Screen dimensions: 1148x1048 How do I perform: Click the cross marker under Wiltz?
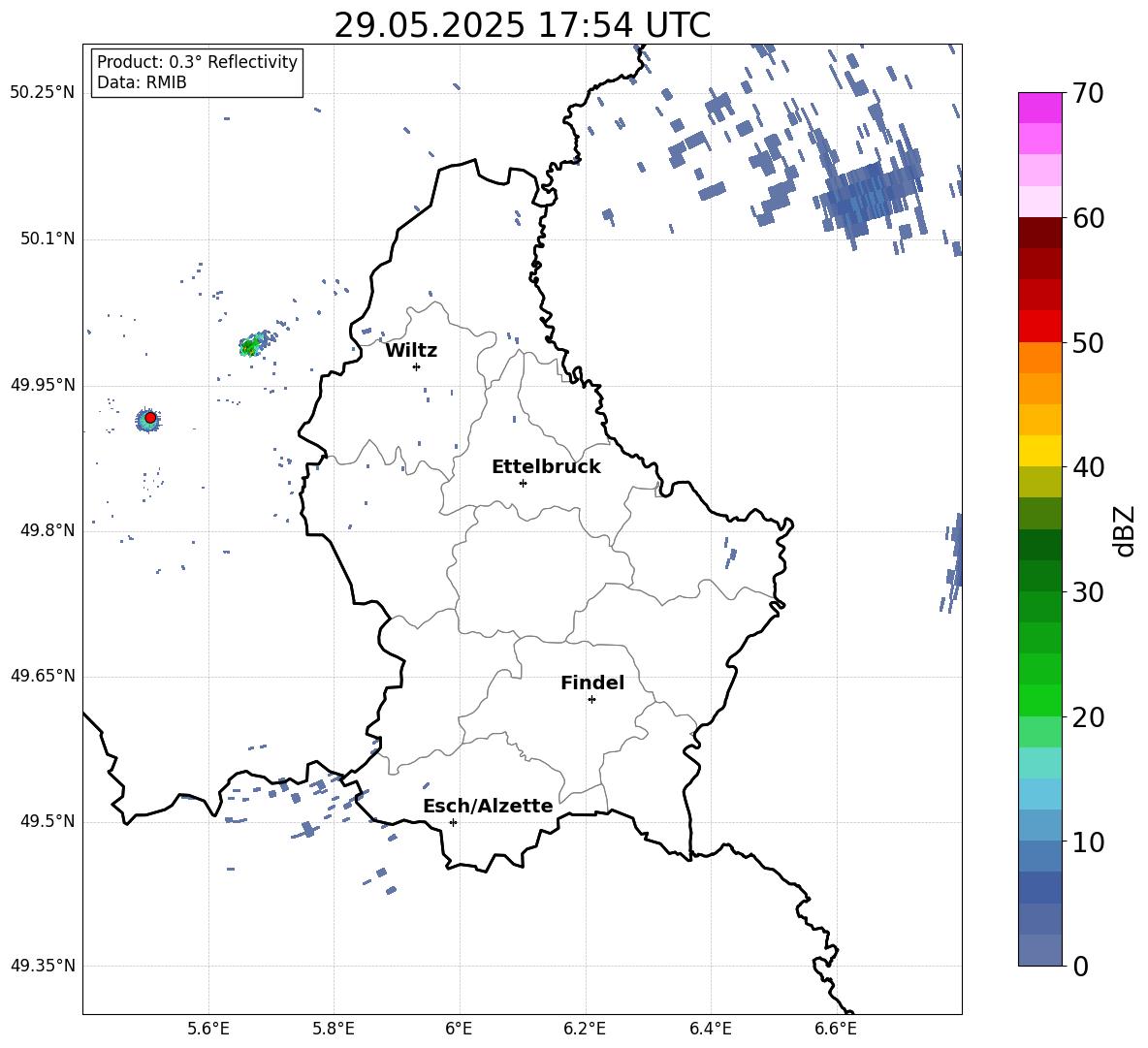[416, 366]
